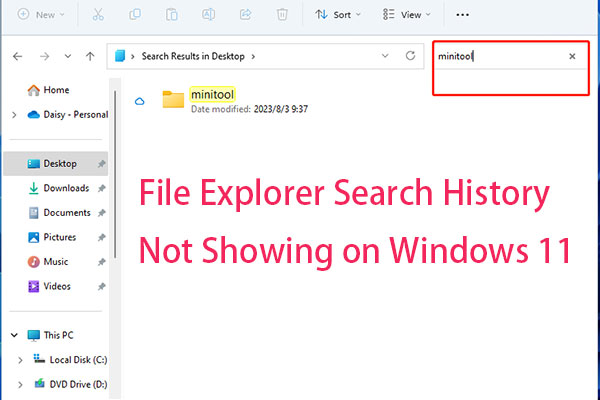This screenshot has width=600, height=400.
Task: Open the minitool folder result
Action: 212,98
